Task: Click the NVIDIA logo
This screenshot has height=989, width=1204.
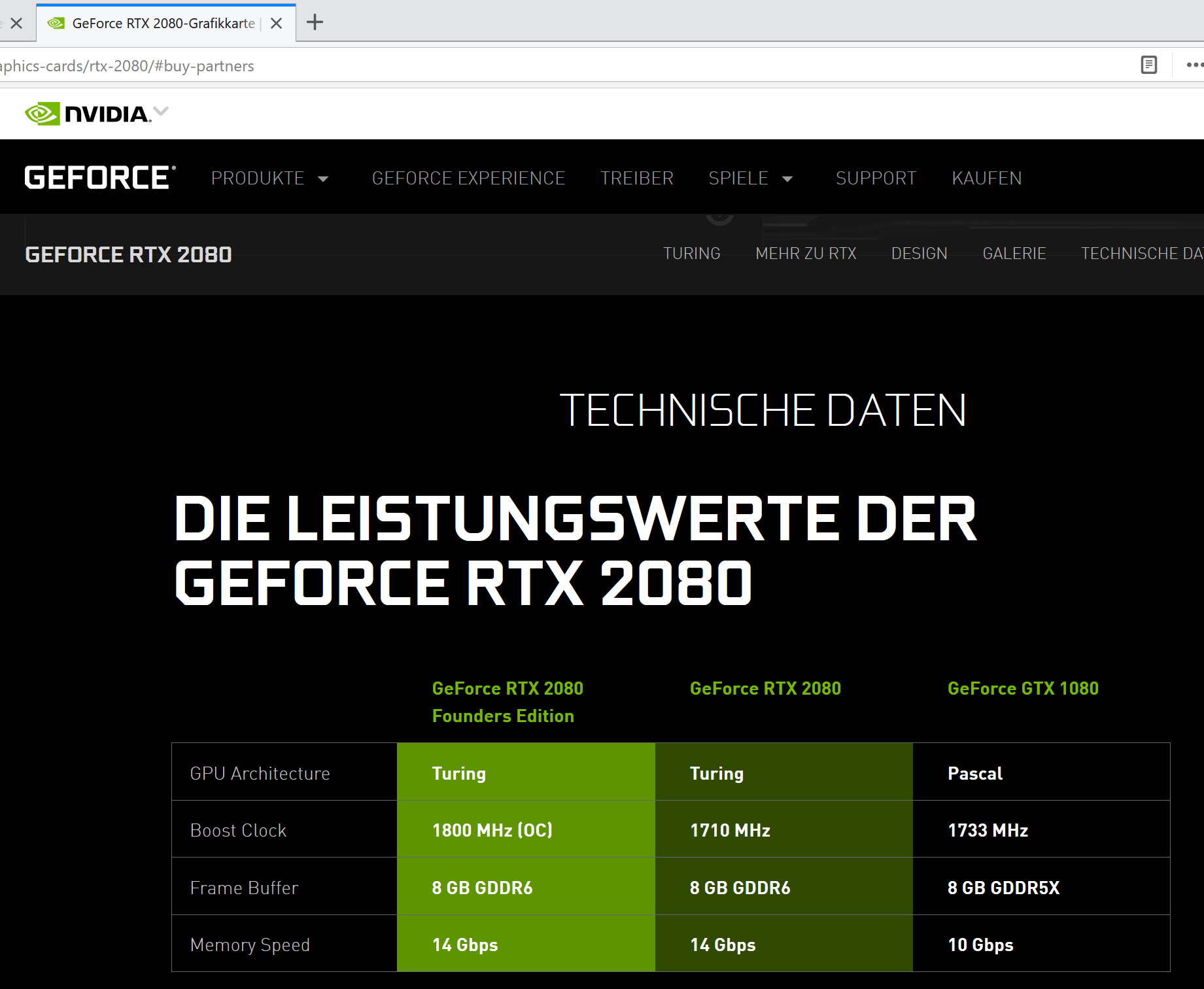Action: 88,114
